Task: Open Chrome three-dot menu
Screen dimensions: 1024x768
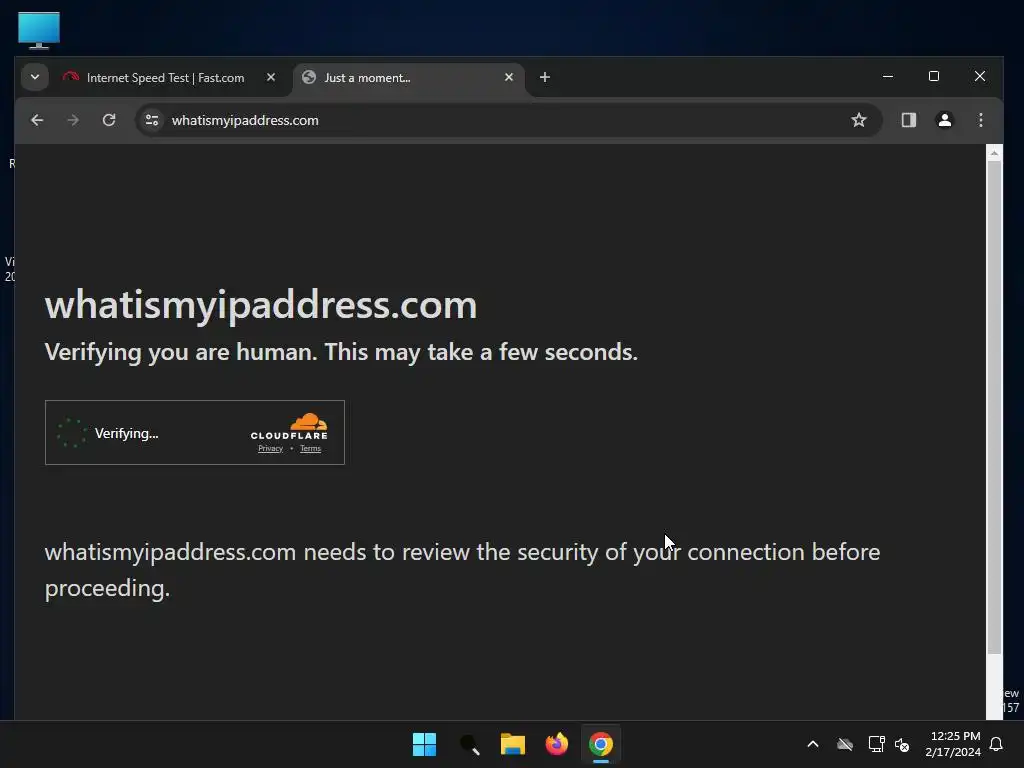Action: tap(980, 120)
